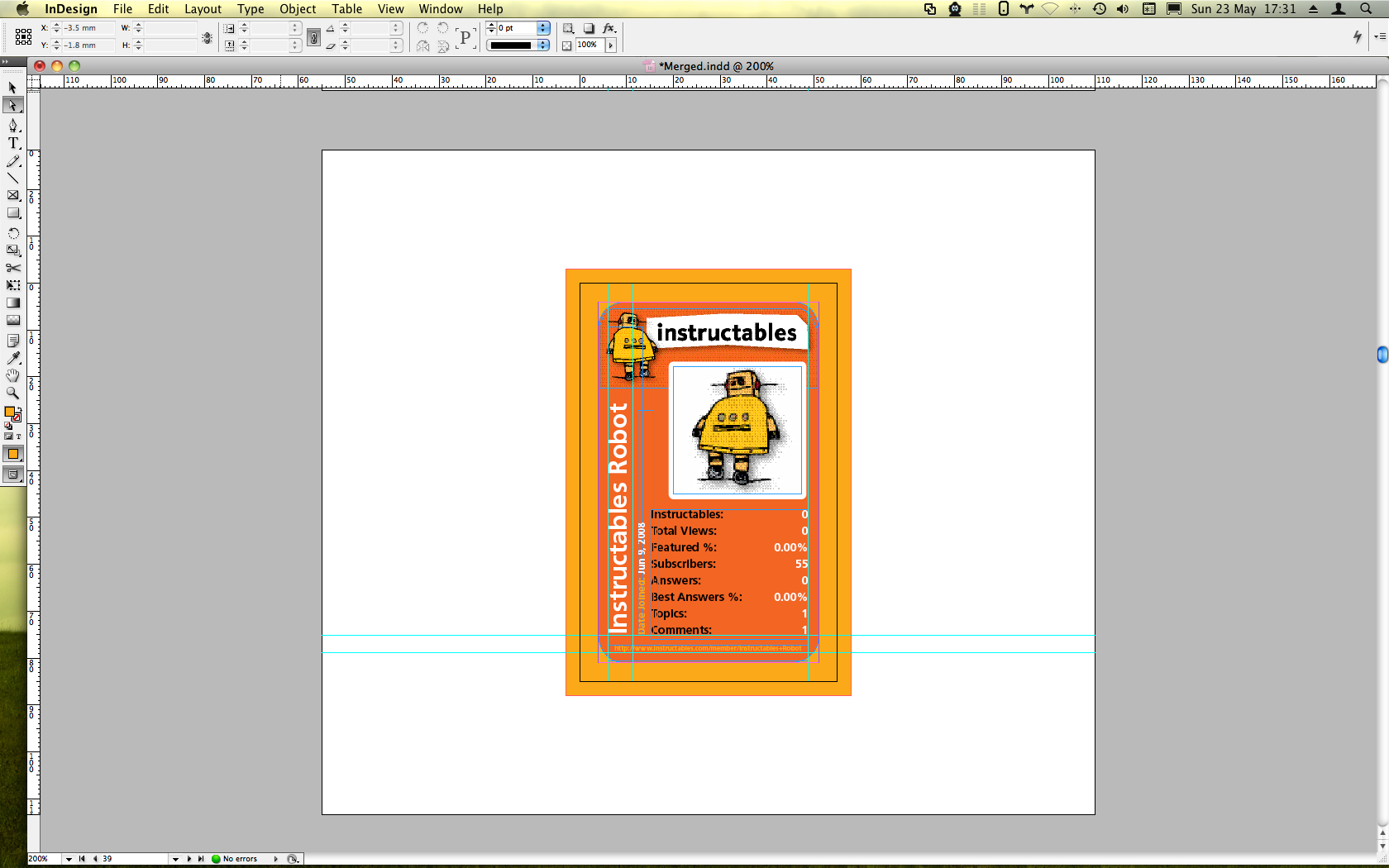Toggle formatting affects text

pos(20,436)
